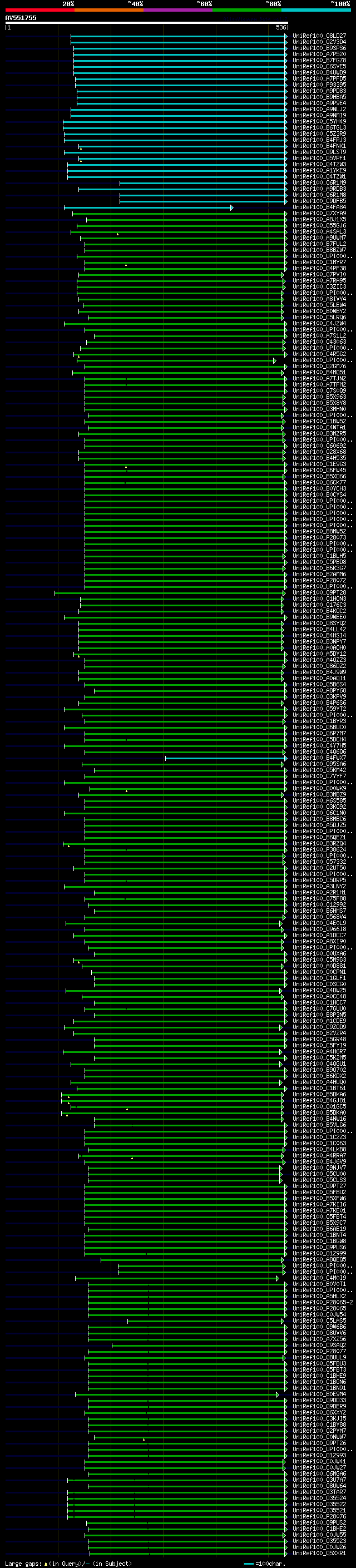Select the label UniRef100_Q5B6S4

point(319,685)
